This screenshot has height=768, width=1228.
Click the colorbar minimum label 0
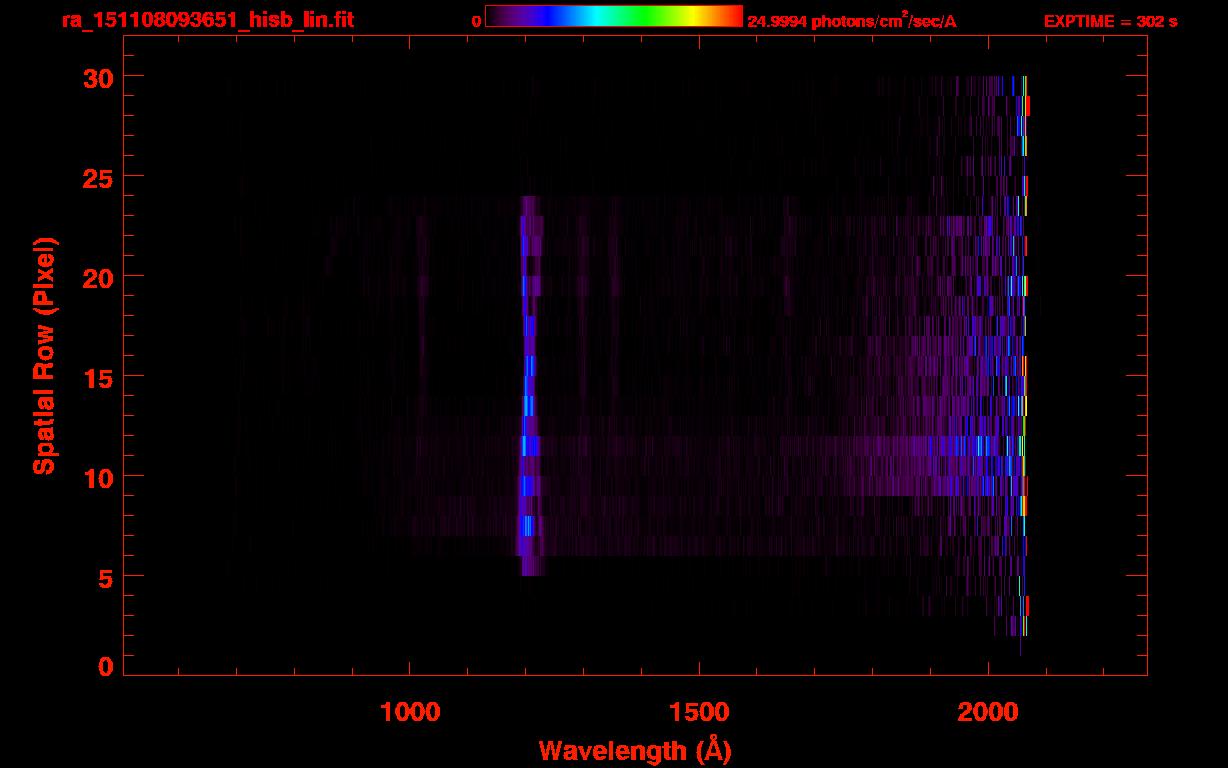pos(476,22)
